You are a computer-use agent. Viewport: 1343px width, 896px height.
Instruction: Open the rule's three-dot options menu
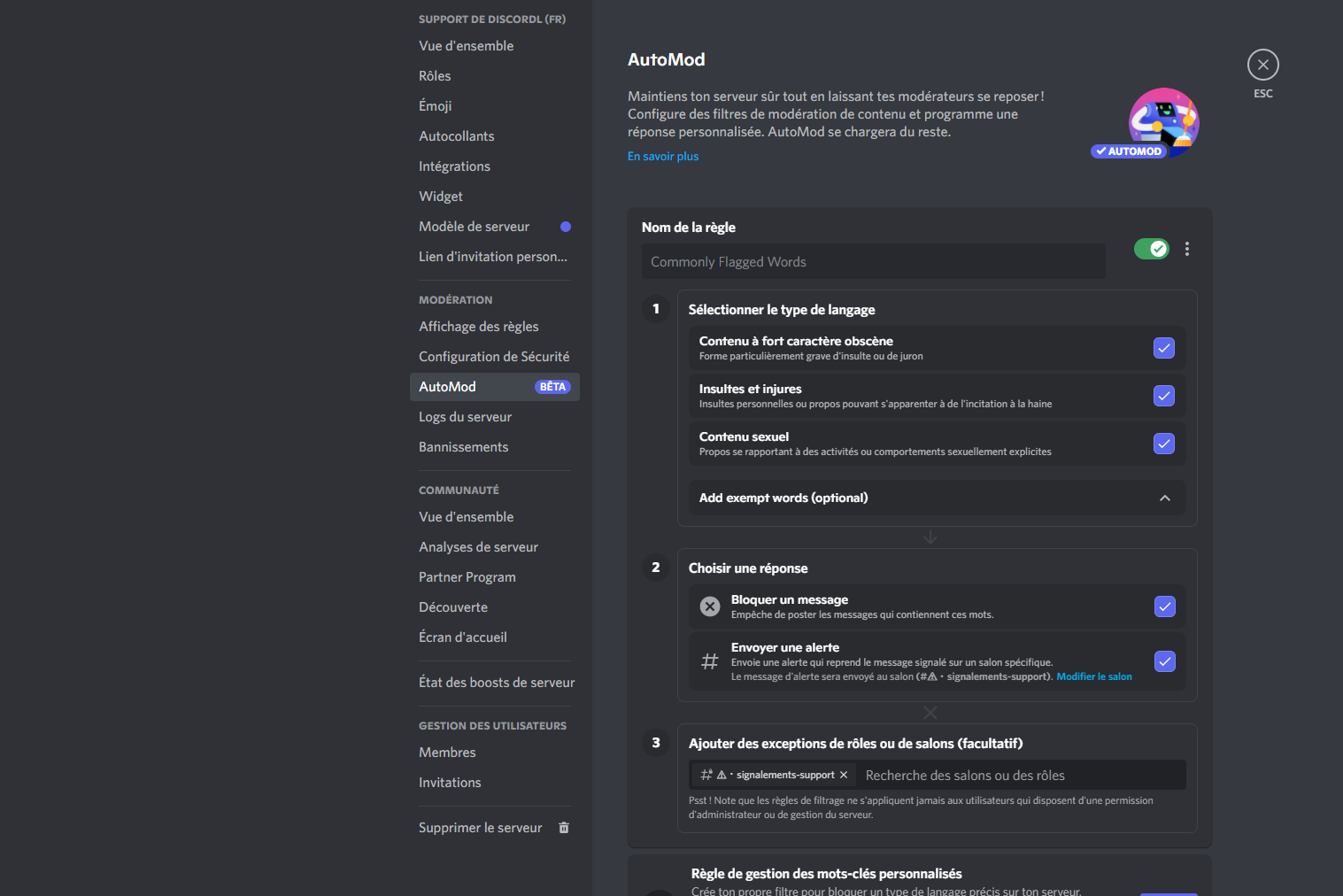click(x=1186, y=249)
